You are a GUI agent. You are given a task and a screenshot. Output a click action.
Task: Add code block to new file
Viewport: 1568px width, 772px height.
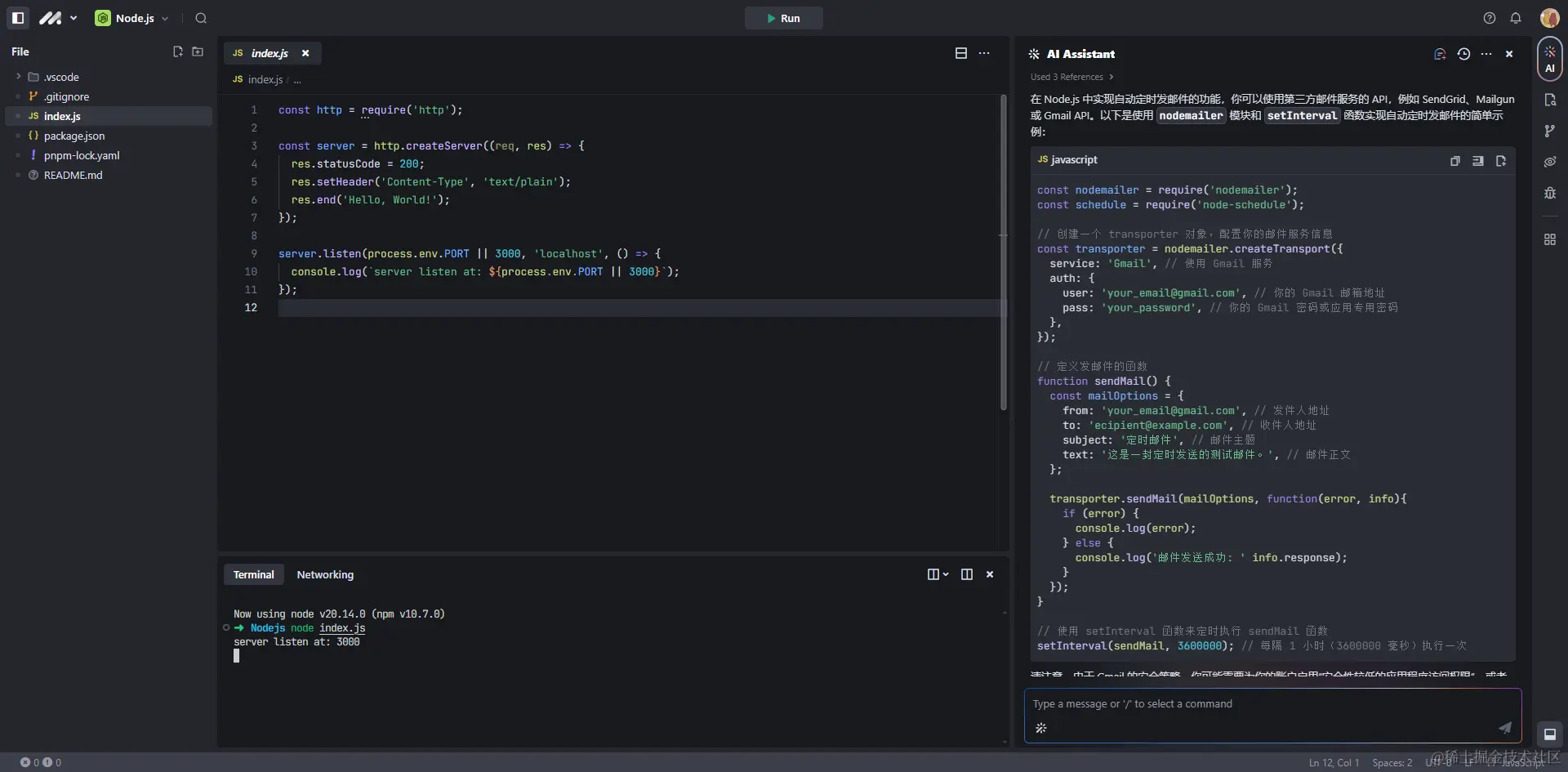1501,161
